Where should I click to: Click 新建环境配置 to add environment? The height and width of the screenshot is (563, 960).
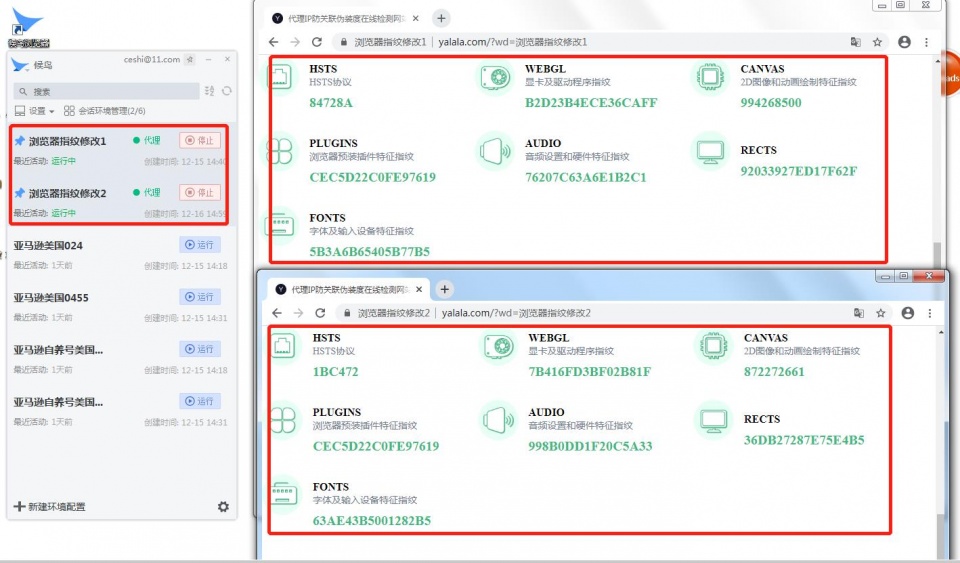(50, 507)
